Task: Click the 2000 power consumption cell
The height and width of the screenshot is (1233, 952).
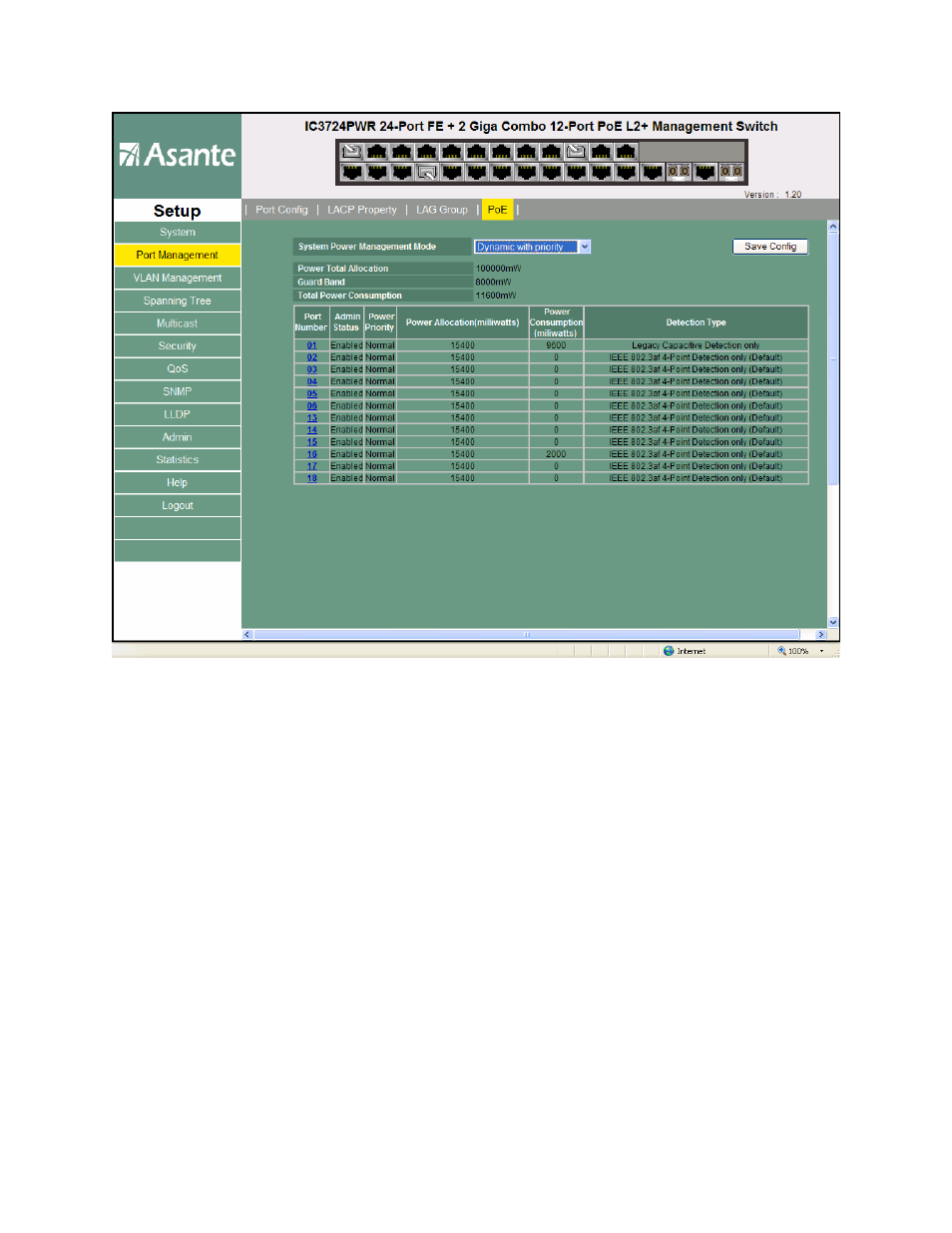Action: pos(556,454)
